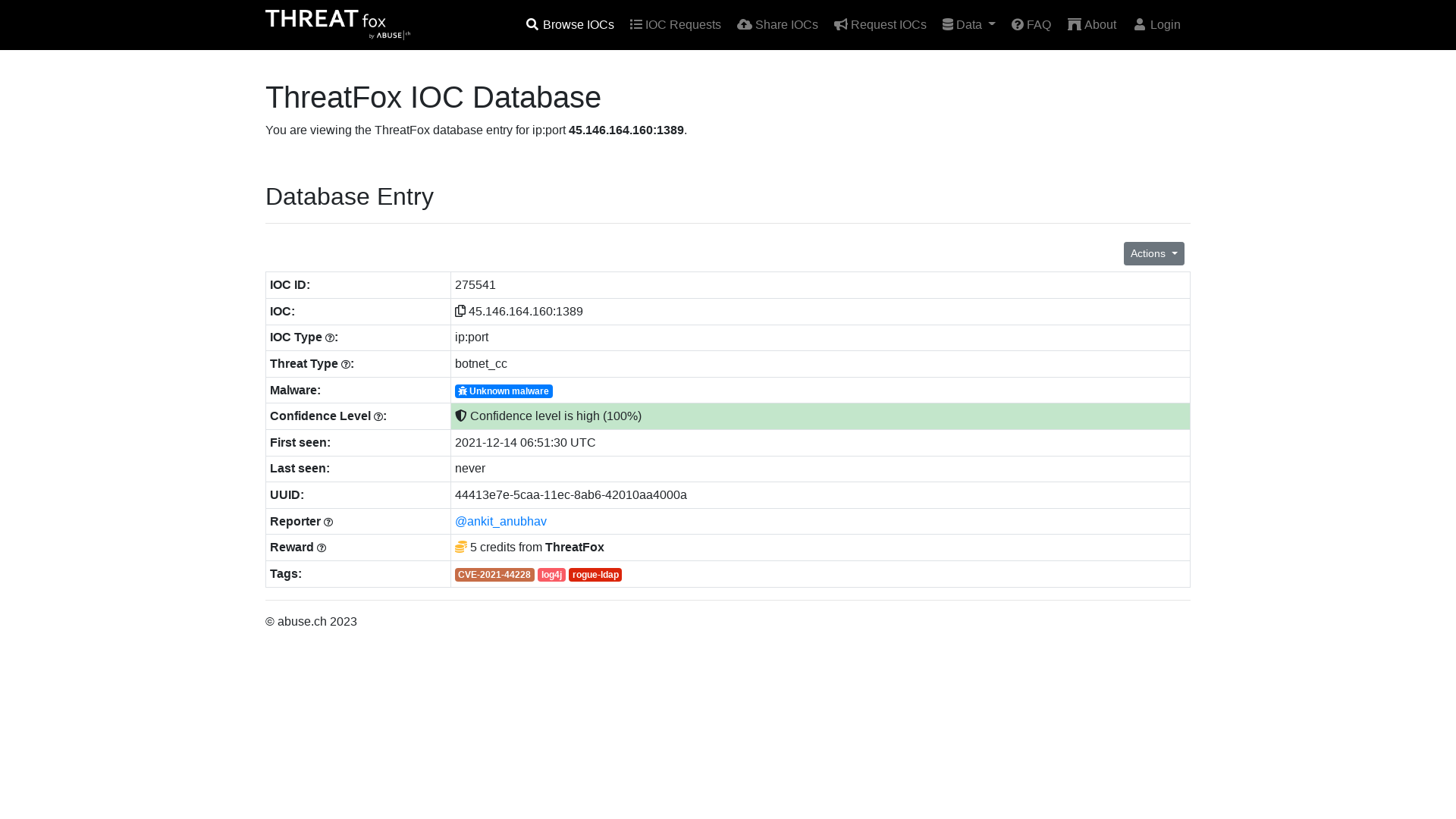Open Browse IOCs page

pos(570,25)
